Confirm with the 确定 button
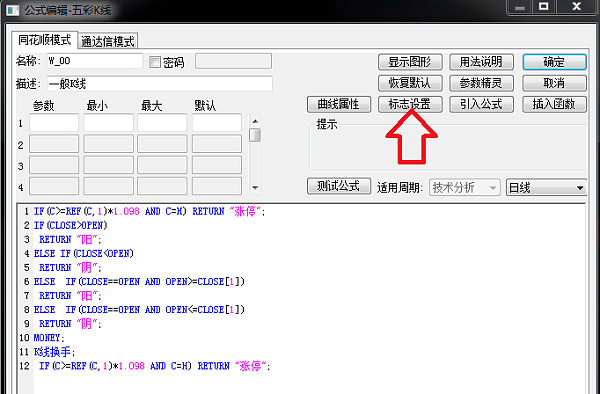This screenshot has height=394, width=600. tap(554, 62)
